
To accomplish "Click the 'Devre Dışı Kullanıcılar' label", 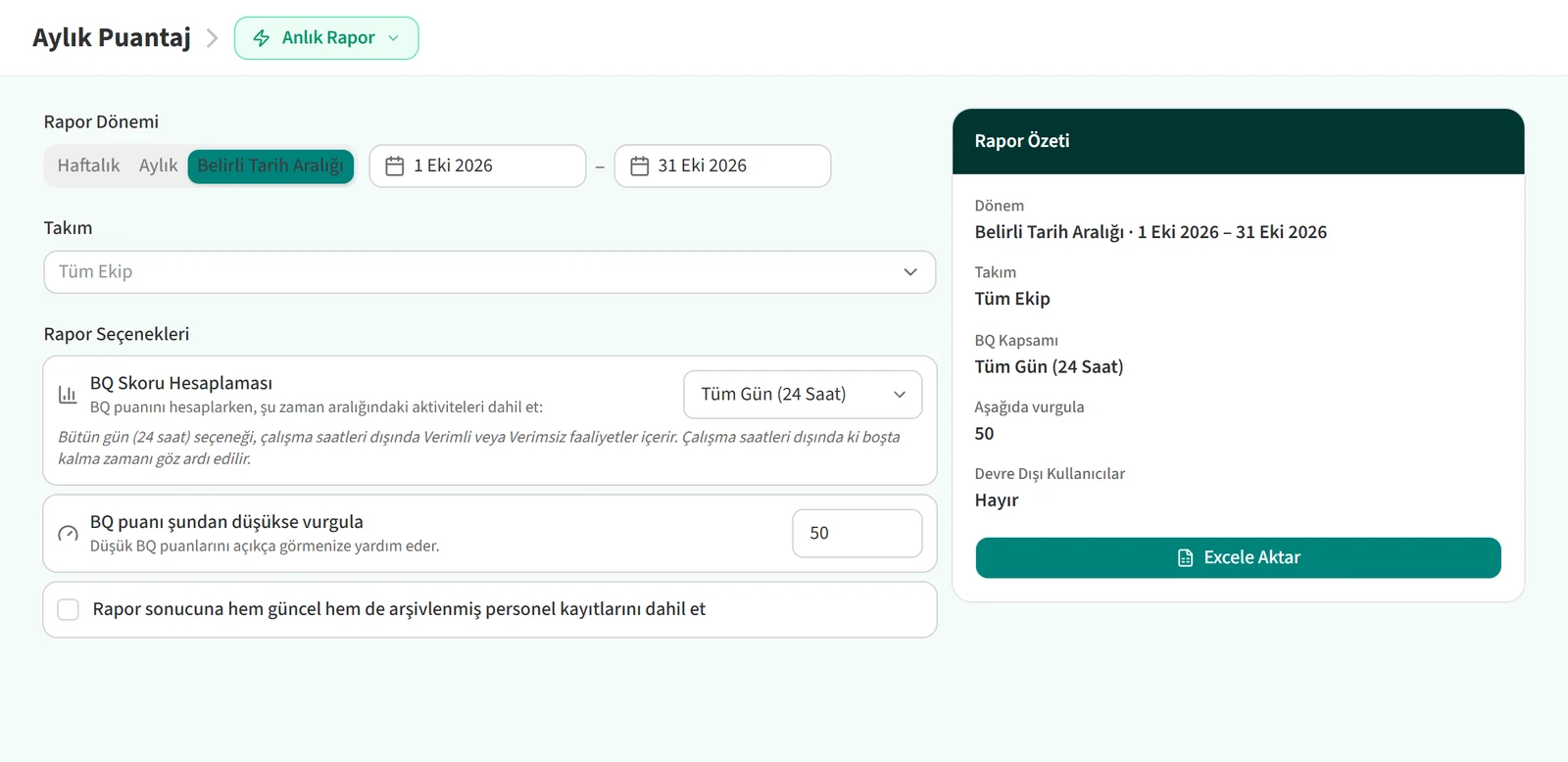I will tap(1050, 474).
